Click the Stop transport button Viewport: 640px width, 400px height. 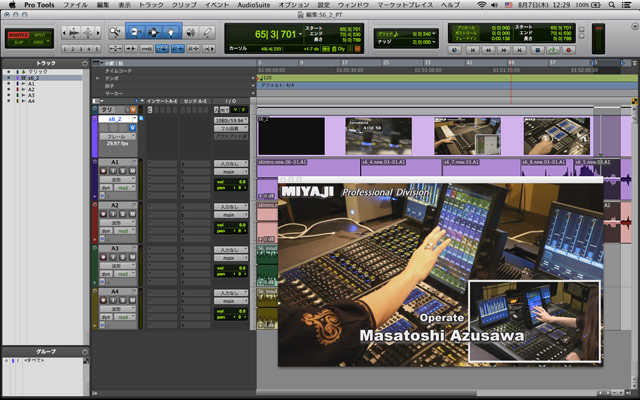click(x=537, y=50)
